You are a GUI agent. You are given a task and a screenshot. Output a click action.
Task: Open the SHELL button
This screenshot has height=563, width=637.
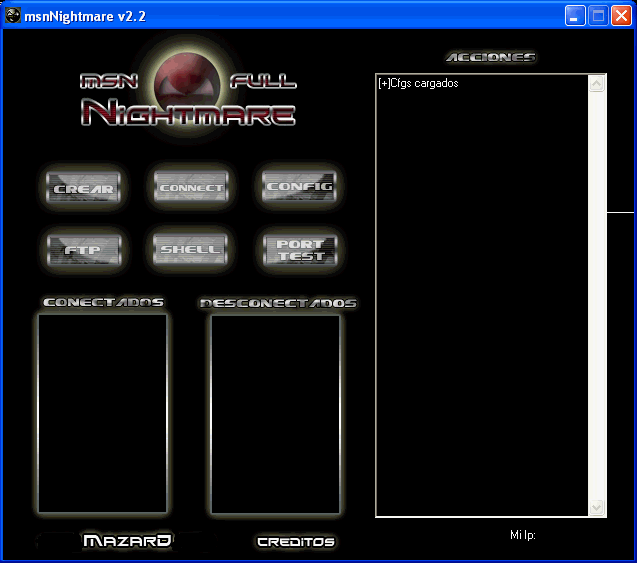[x=190, y=250]
